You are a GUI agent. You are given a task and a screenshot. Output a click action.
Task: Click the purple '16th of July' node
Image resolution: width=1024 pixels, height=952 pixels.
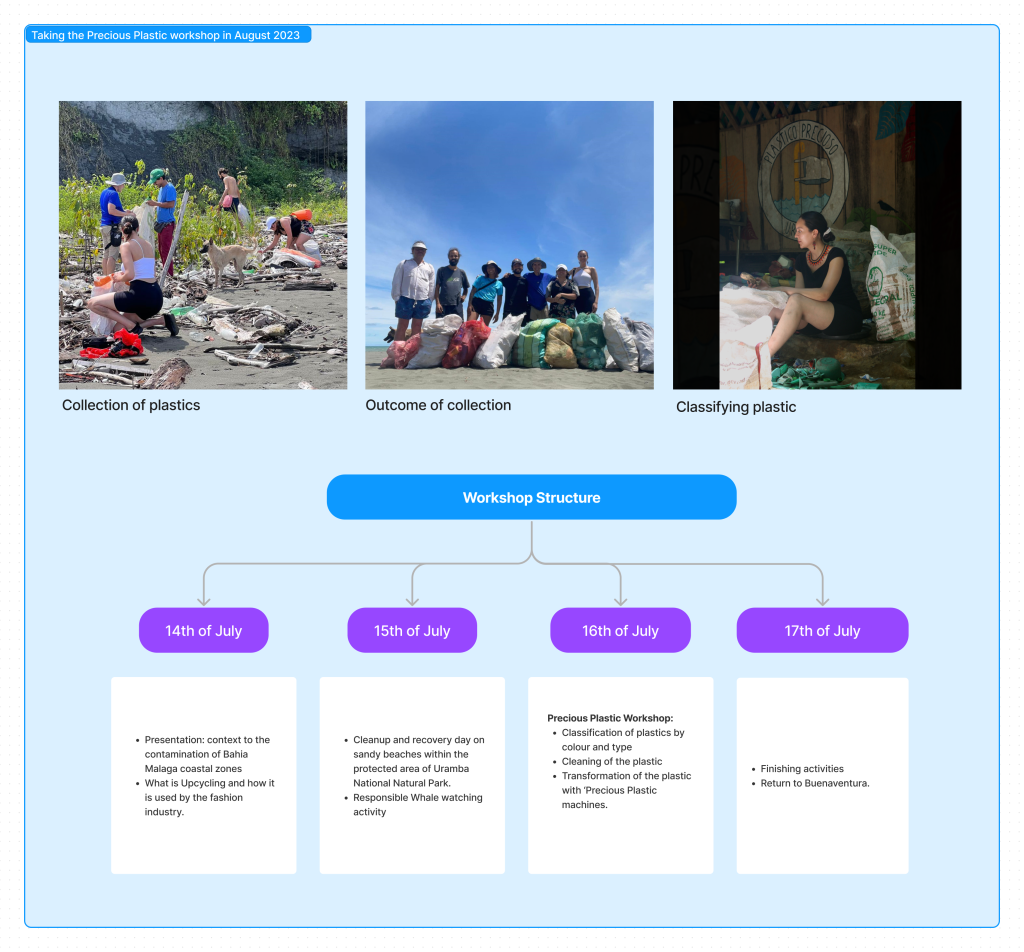[620, 631]
